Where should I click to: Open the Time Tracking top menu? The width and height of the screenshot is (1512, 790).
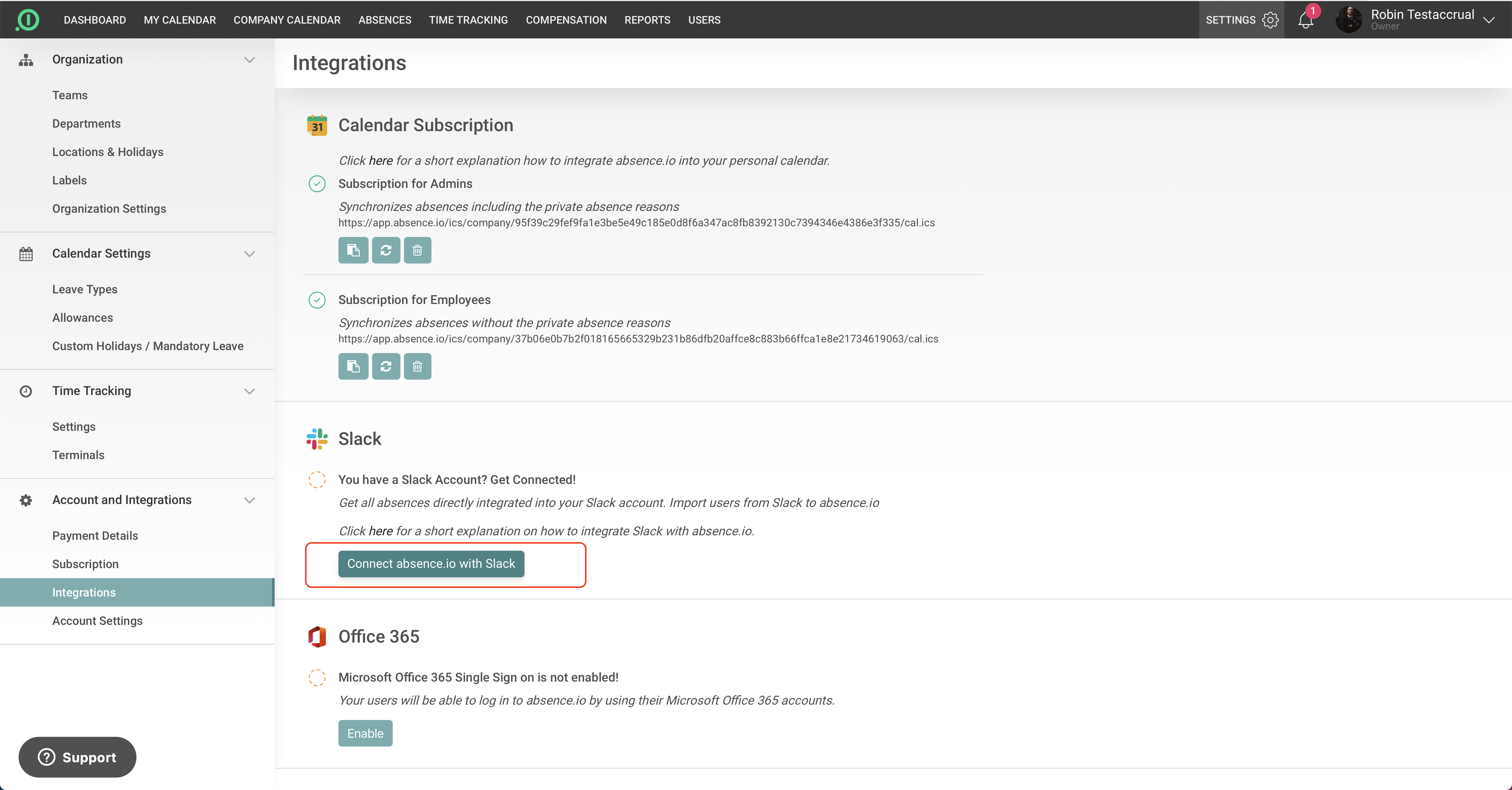(x=468, y=20)
